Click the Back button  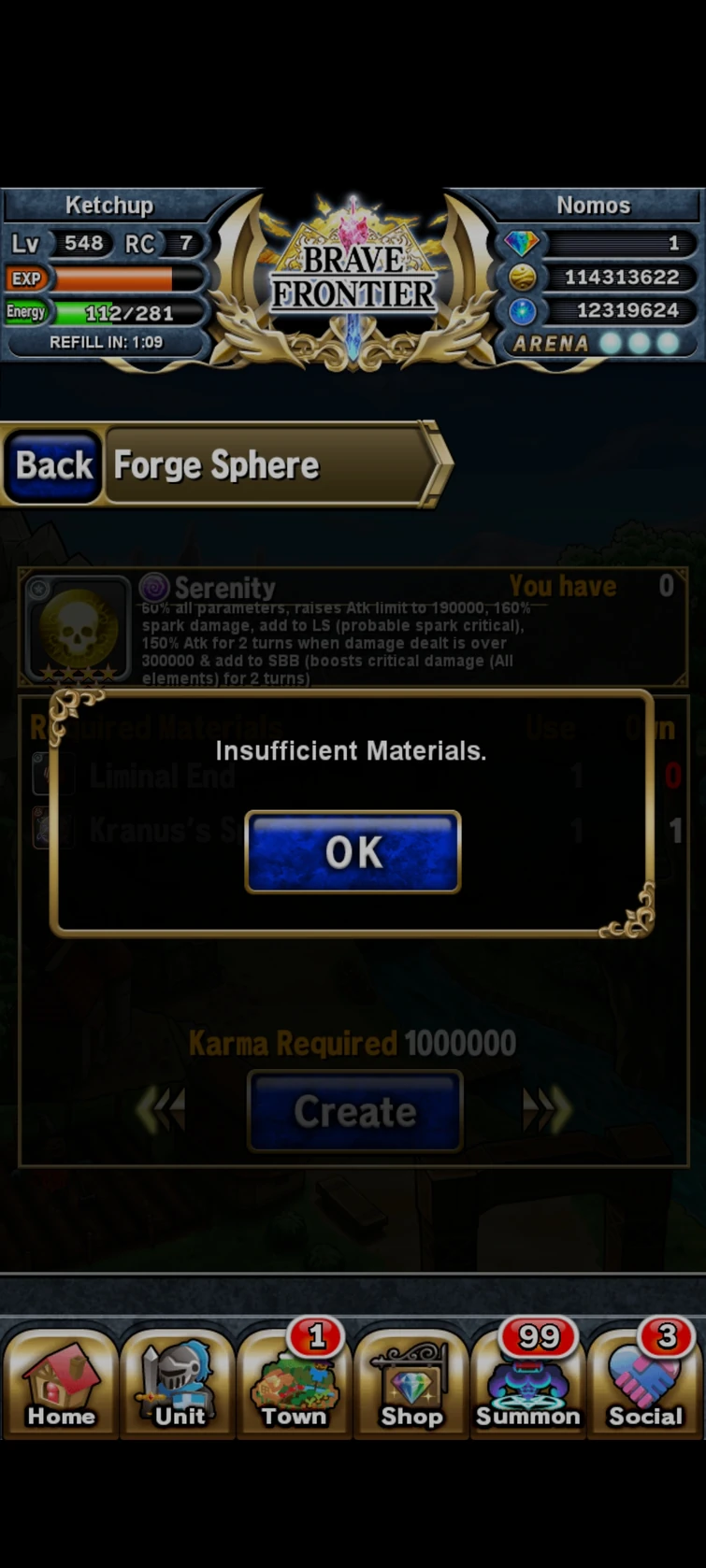pos(54,465)
